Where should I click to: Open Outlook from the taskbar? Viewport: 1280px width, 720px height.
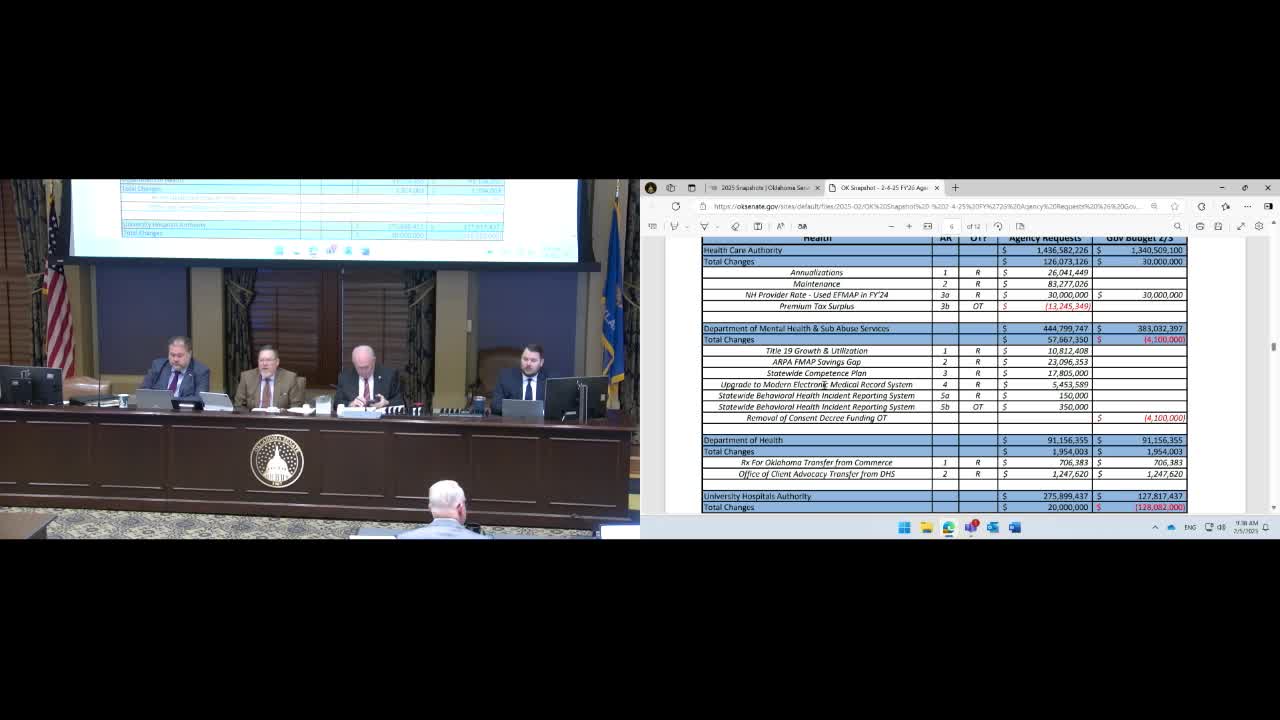pos(992,527)
